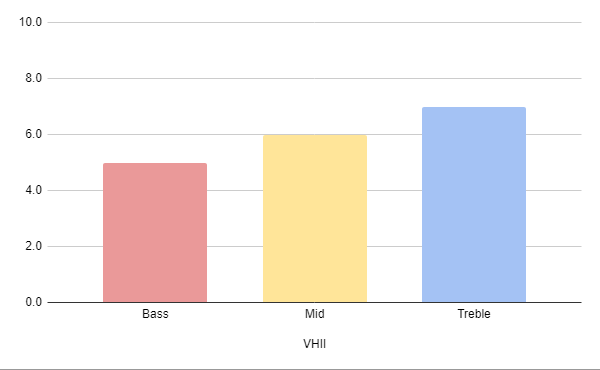Click the Mid category label

point(315,314)
